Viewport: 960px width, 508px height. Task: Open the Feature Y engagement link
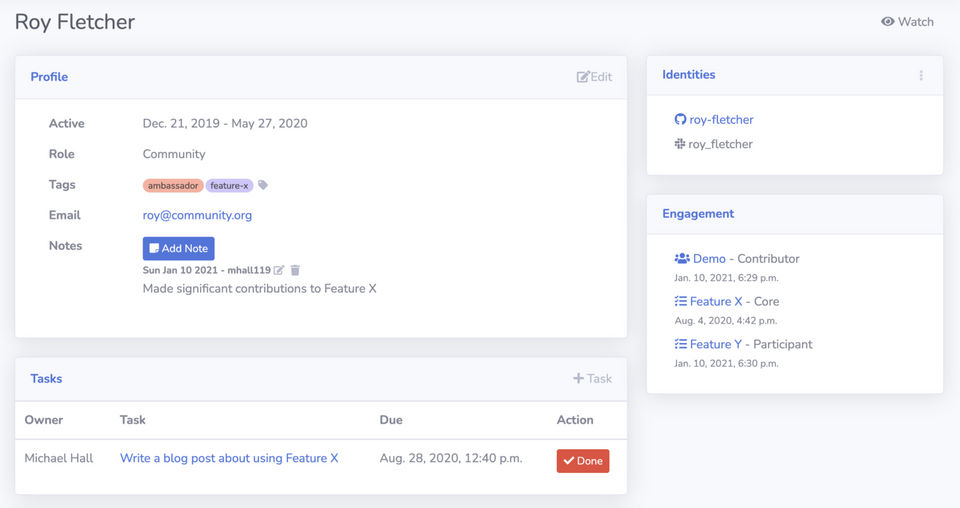pos(716,344)
